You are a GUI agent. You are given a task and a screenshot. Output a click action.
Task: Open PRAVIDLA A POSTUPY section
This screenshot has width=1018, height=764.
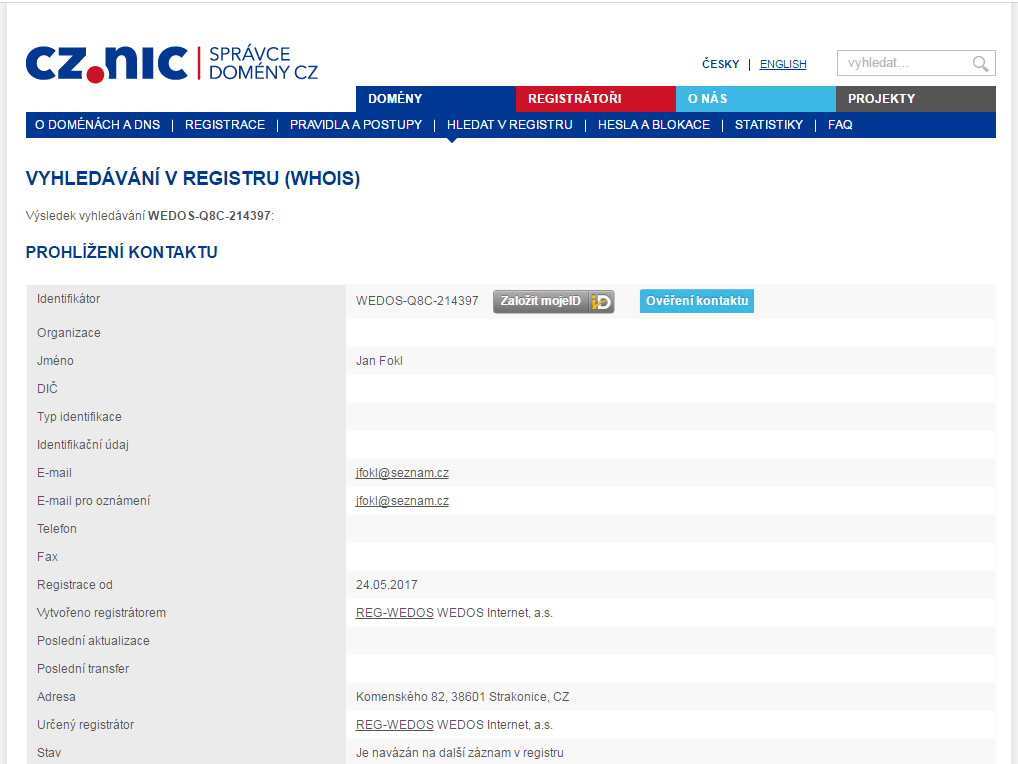pos(356,125)
